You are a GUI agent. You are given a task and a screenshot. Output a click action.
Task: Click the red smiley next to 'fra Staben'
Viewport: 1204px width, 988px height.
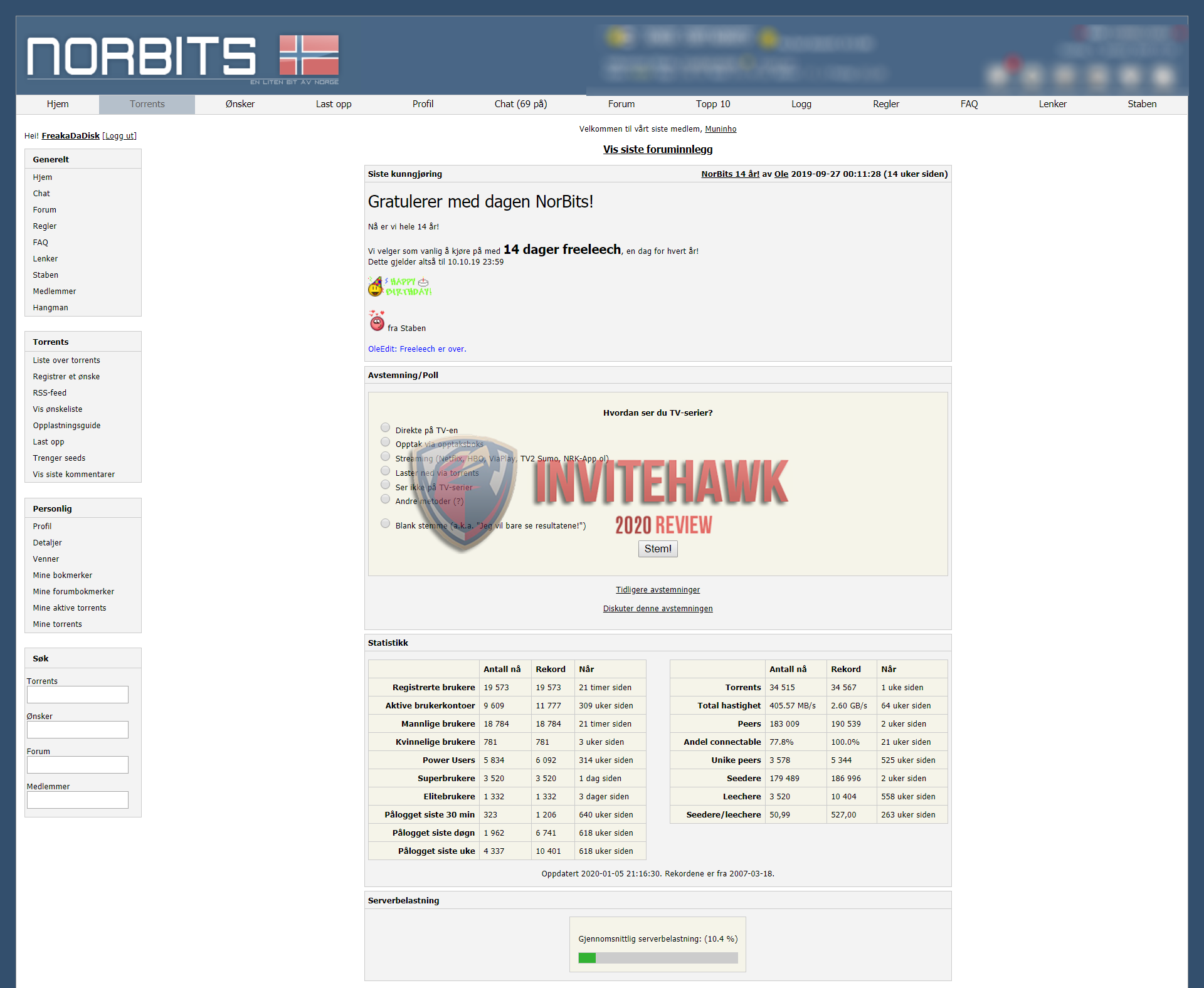[x=376, y=320]
